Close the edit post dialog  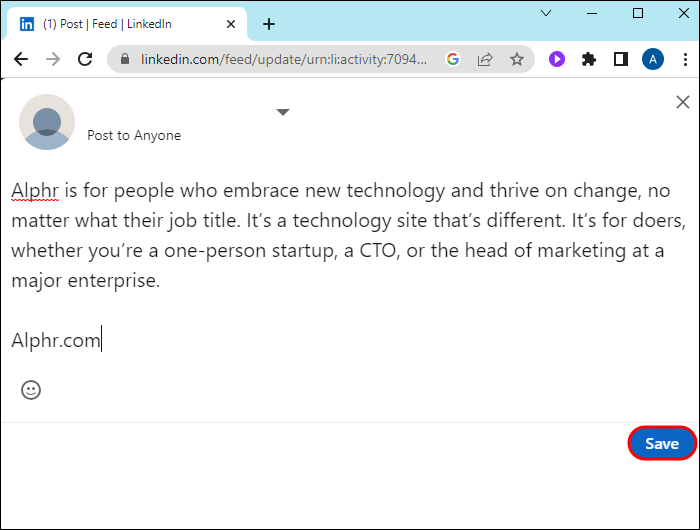click(x=683, y=102)
